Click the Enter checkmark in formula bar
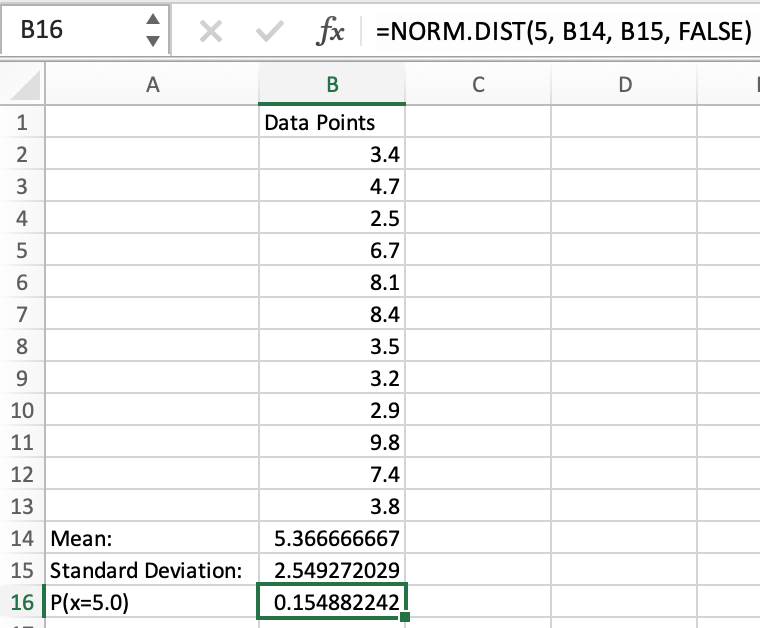 tap(267, 32)
